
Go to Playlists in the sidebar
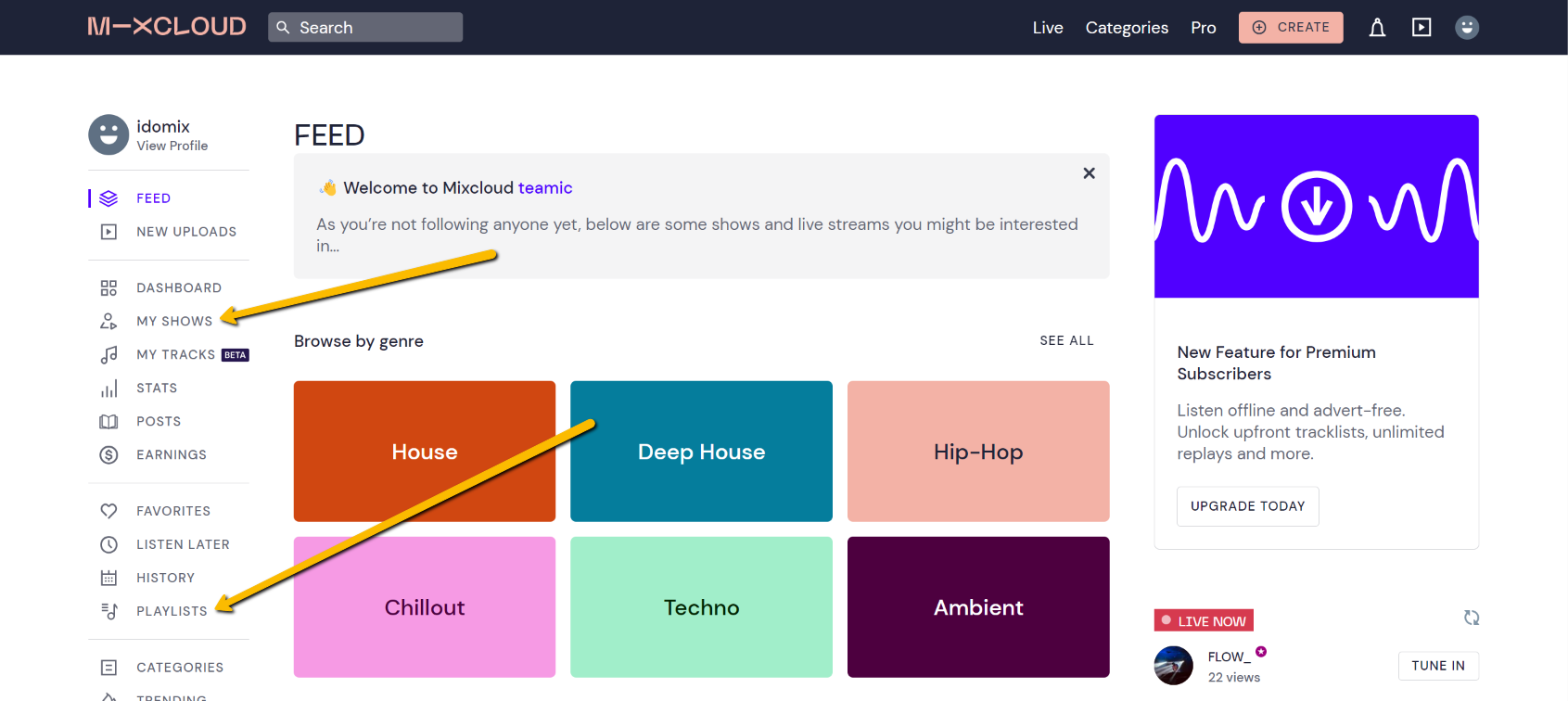172,611
